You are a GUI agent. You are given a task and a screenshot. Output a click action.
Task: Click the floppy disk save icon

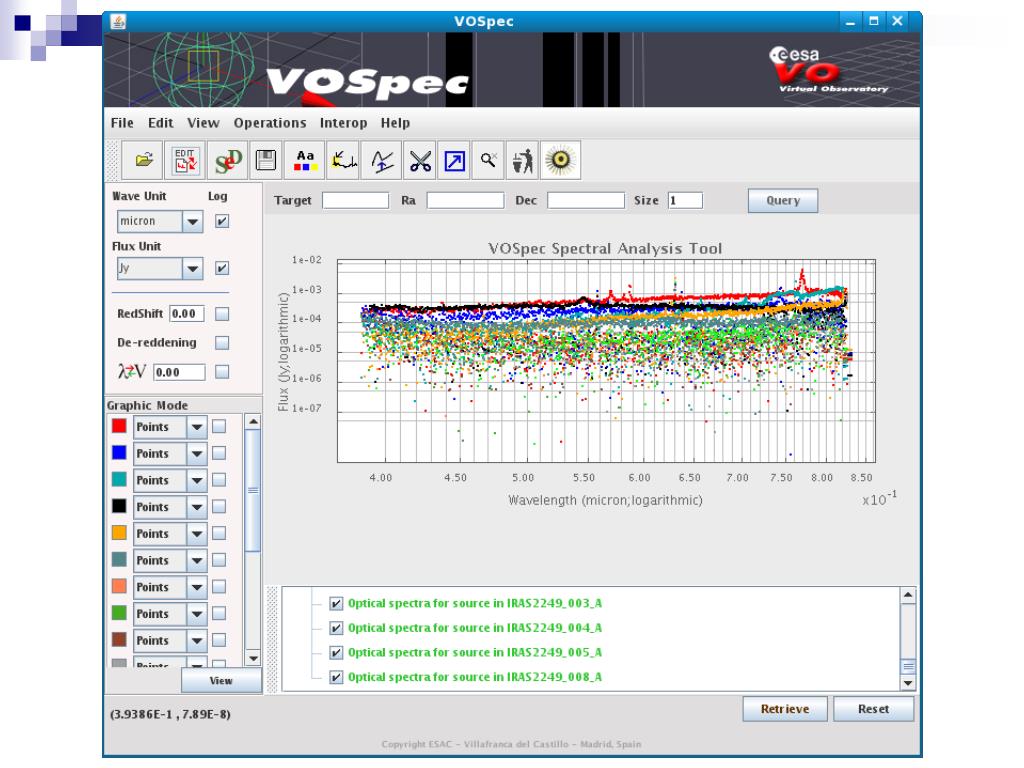[x=266, y=161]
